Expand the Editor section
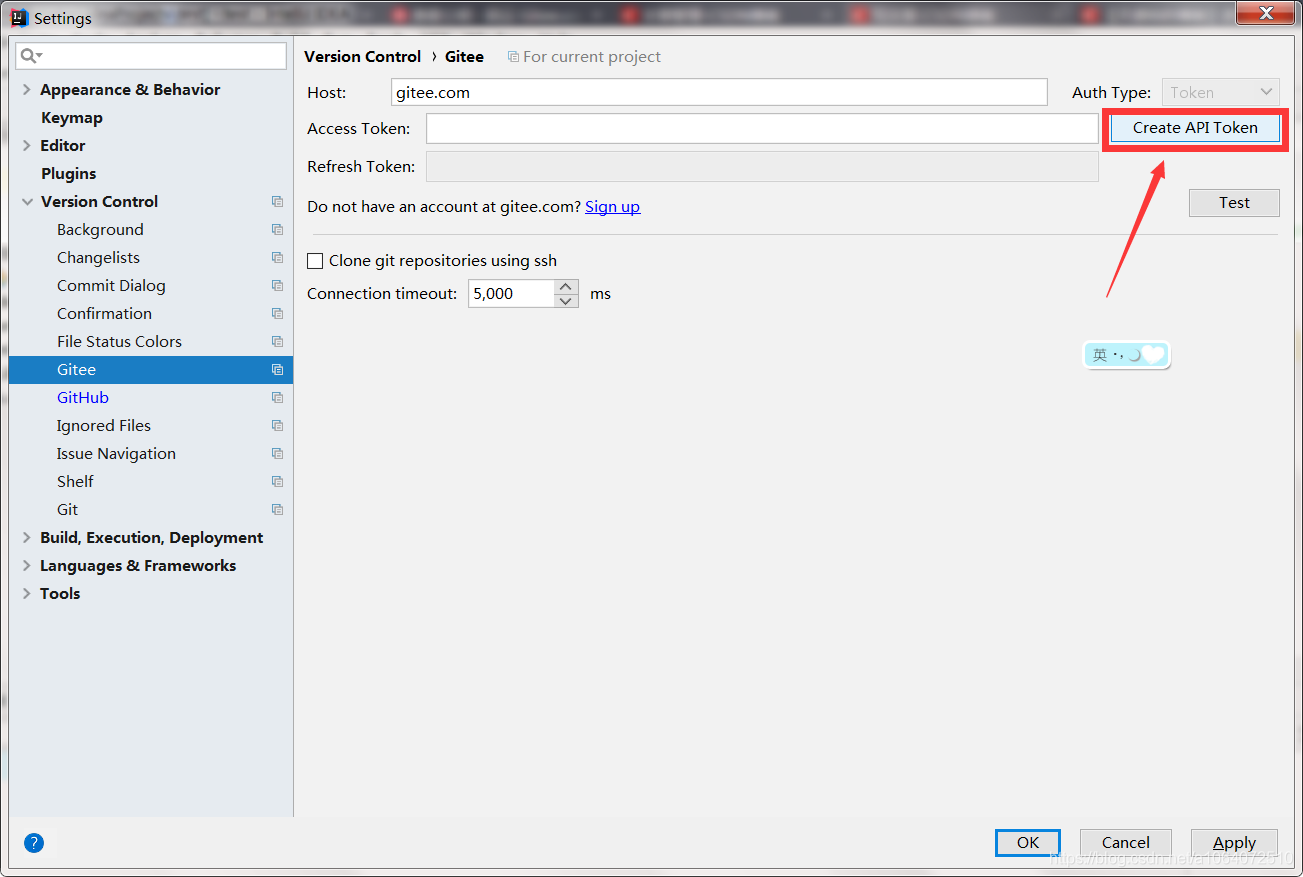The height and width of the screenshot is (877, 1303). [27, 146]
